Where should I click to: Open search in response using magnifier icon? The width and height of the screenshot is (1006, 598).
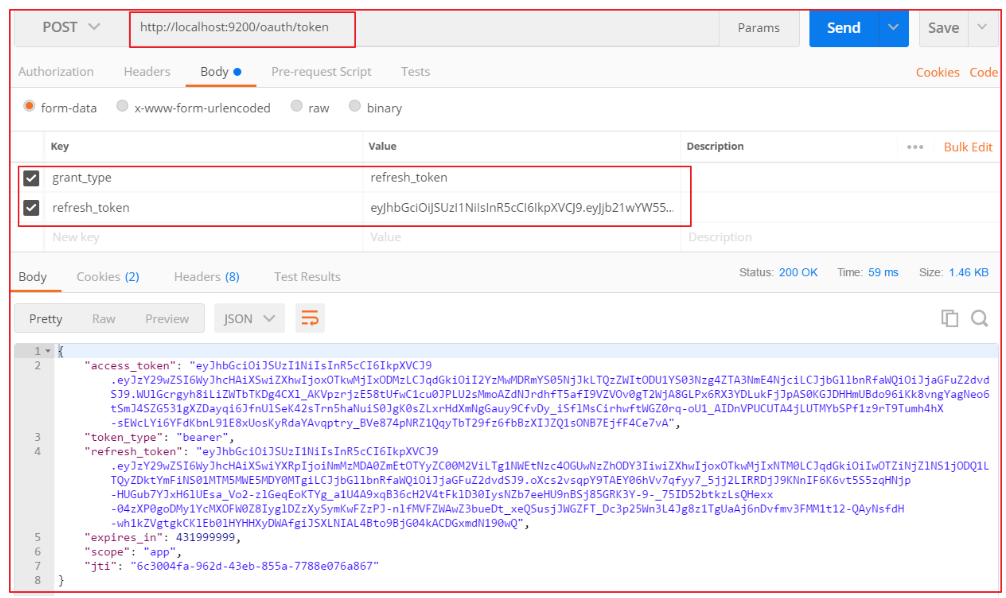979,318
